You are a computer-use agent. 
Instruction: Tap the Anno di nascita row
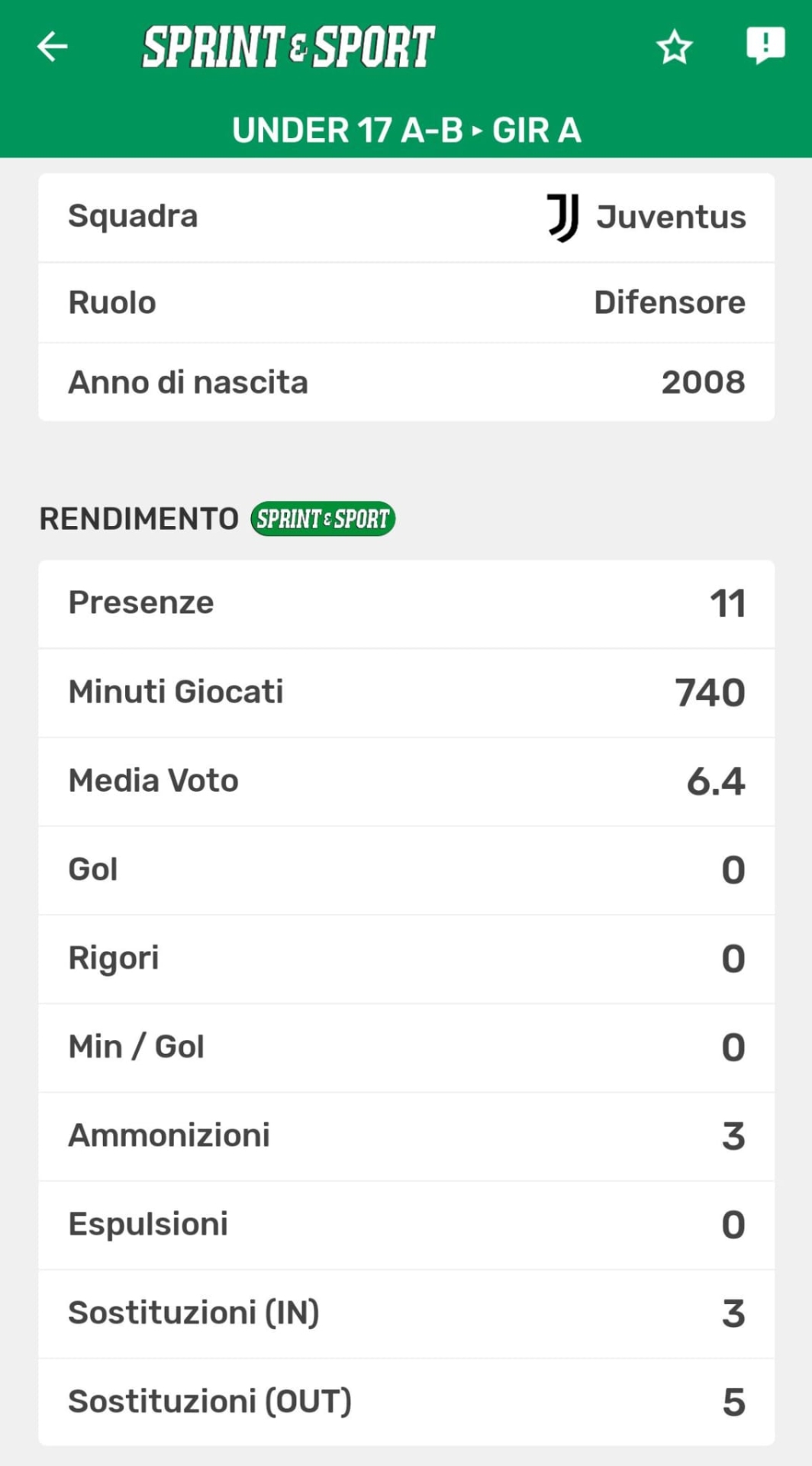[406, 383]
